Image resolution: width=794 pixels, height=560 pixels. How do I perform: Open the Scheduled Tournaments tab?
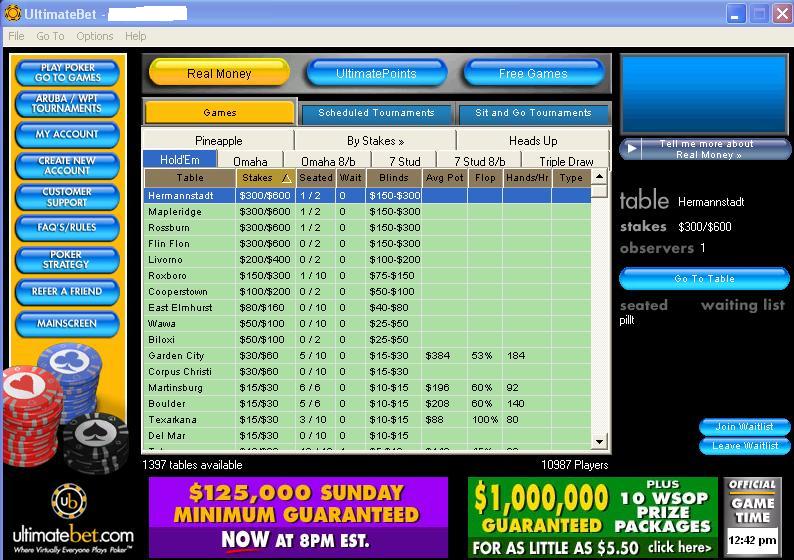pyautogui.click(x=376, y=113)
